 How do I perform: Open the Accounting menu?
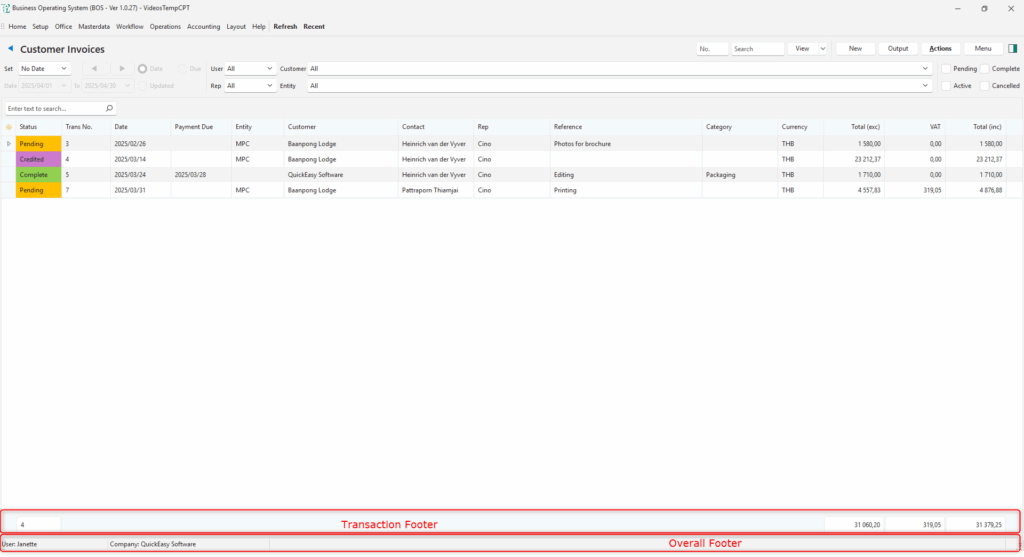click(x=203, y=27)
